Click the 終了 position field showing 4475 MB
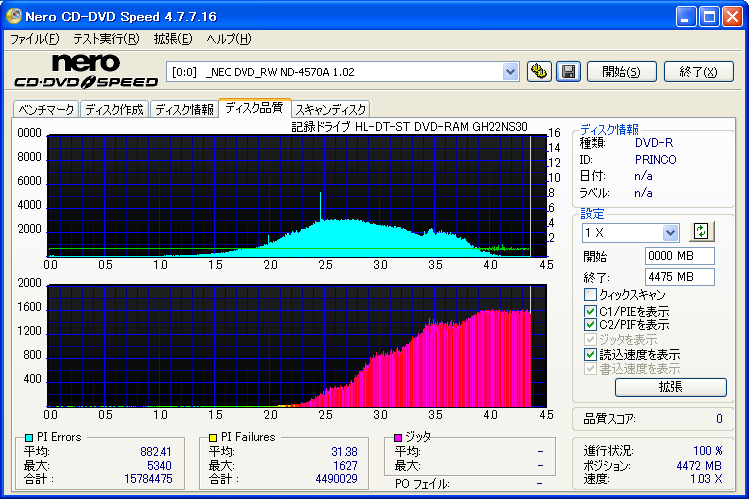This screenshot has width=749, height=499. click(679, 277)
